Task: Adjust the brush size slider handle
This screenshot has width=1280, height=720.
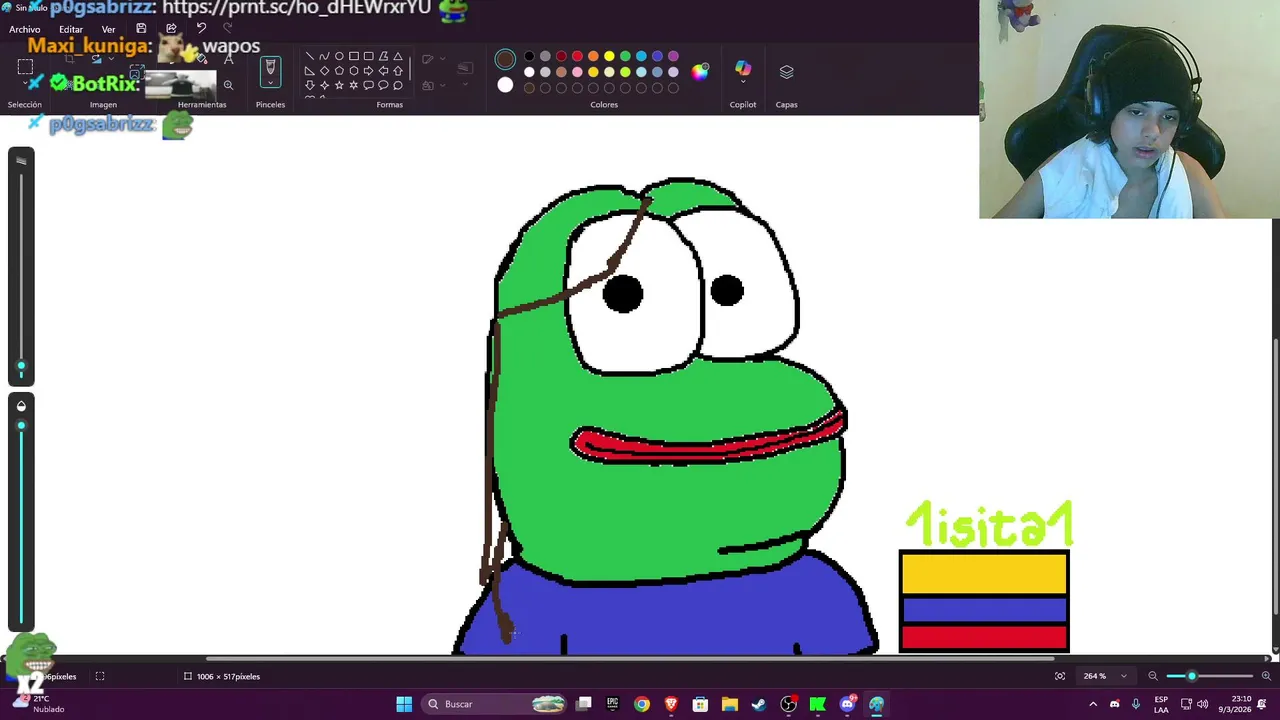Action: tap(21, 366)
